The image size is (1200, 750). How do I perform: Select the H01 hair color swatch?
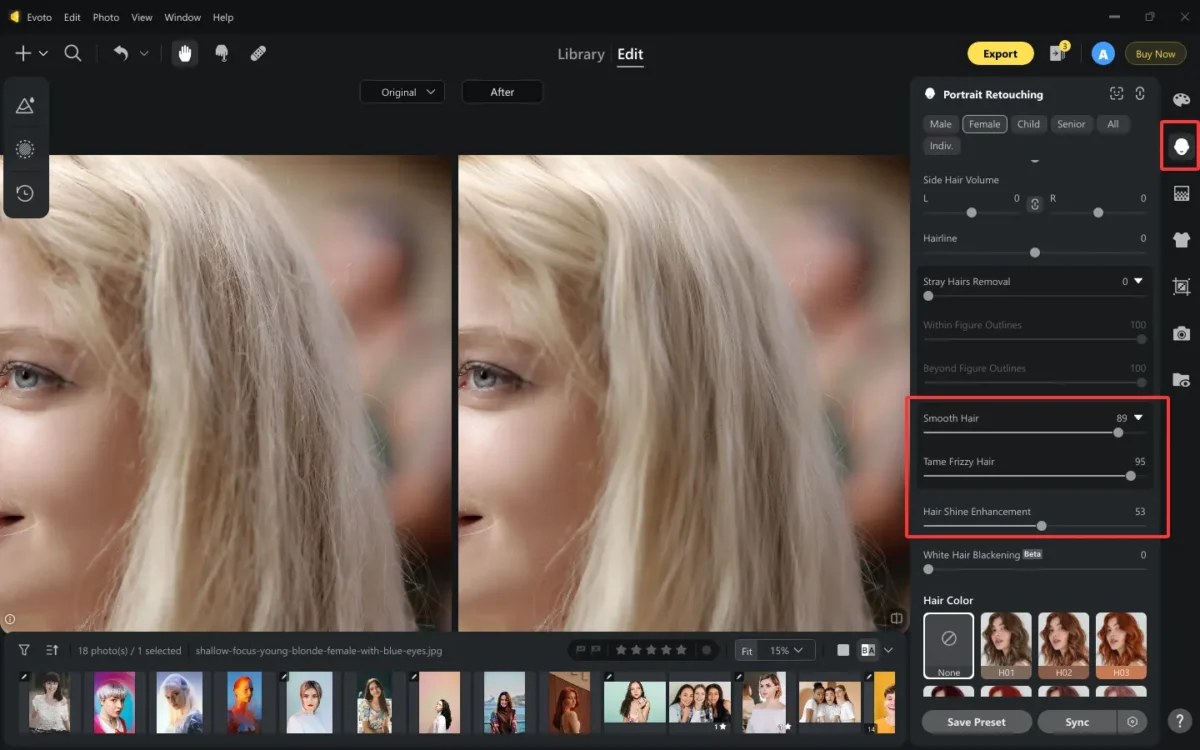[1006, 646]
